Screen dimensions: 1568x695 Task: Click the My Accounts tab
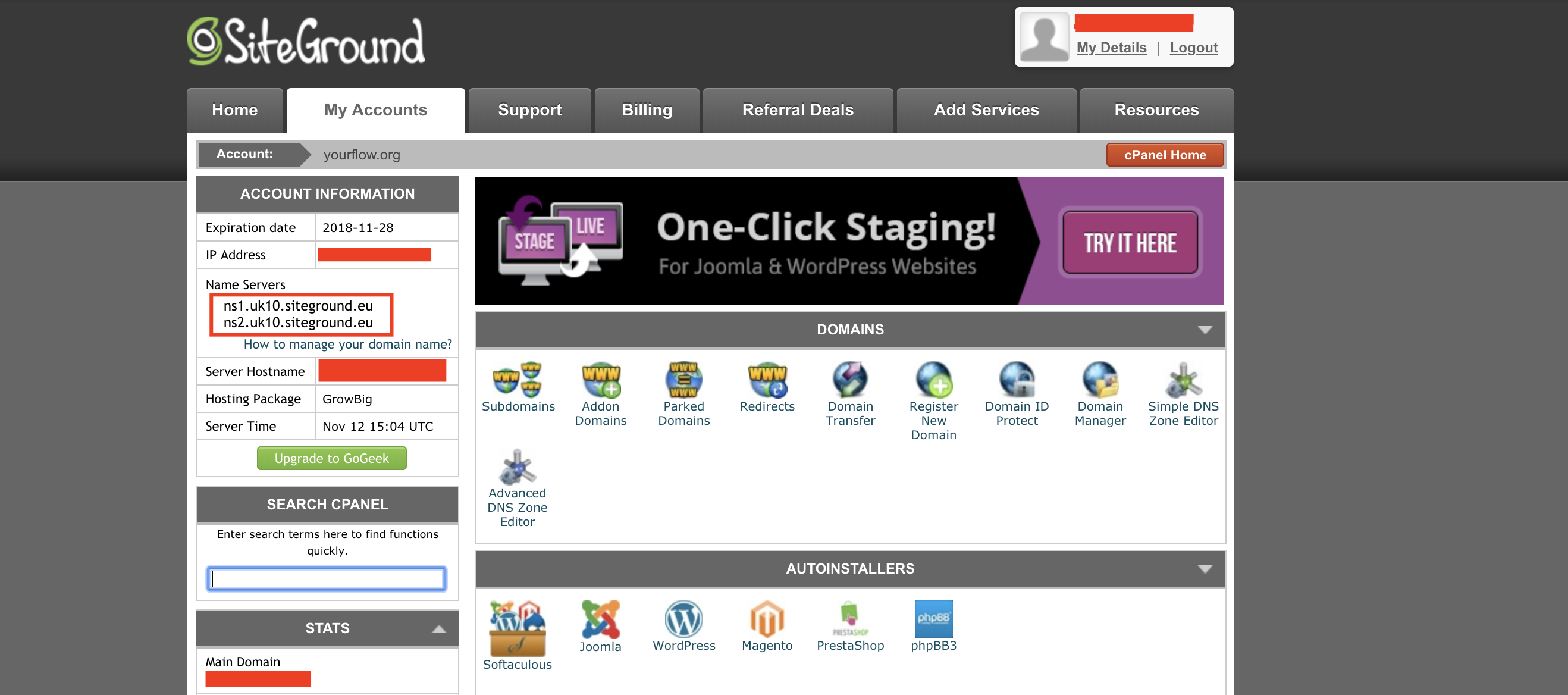(x=375, y=110)
